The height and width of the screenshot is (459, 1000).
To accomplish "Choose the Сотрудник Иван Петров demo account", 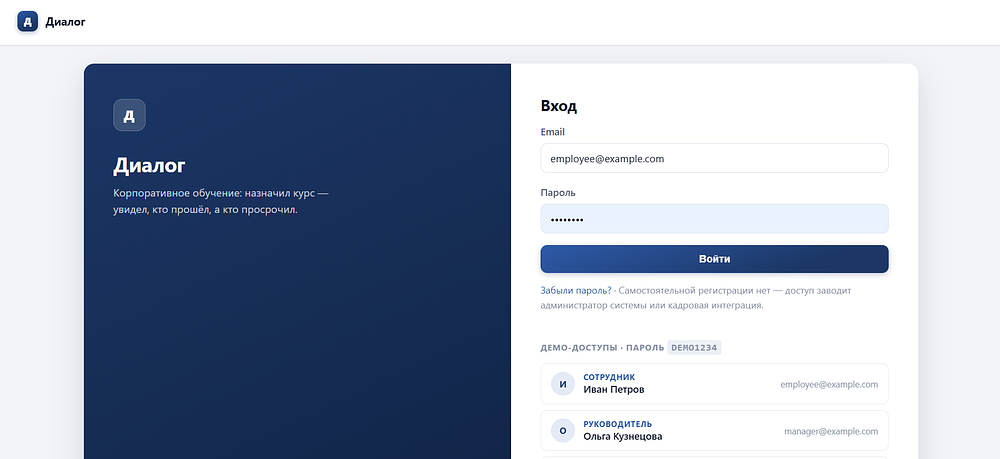I will pos(714,384).
